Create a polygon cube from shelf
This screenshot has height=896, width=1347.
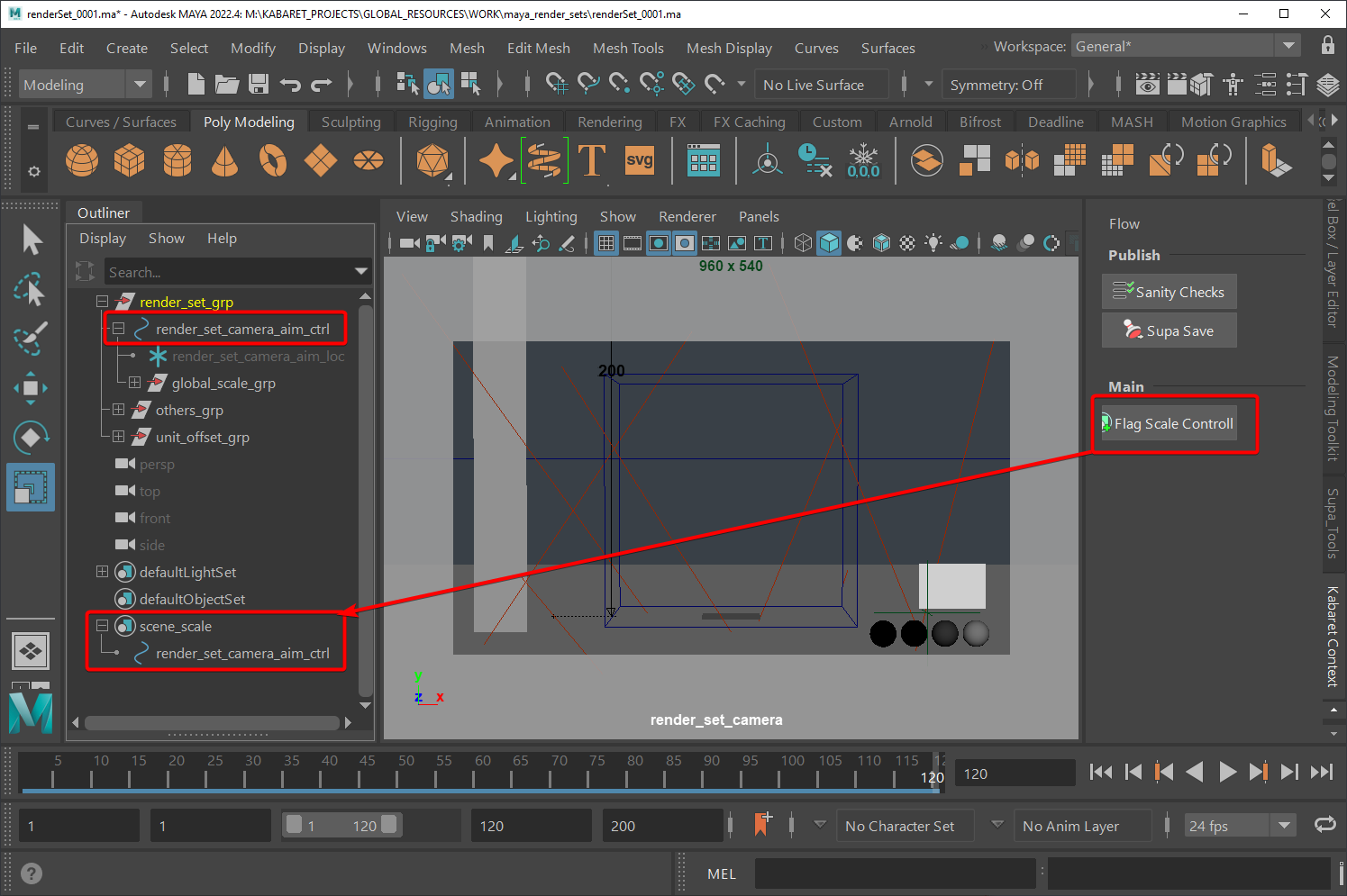130,161
